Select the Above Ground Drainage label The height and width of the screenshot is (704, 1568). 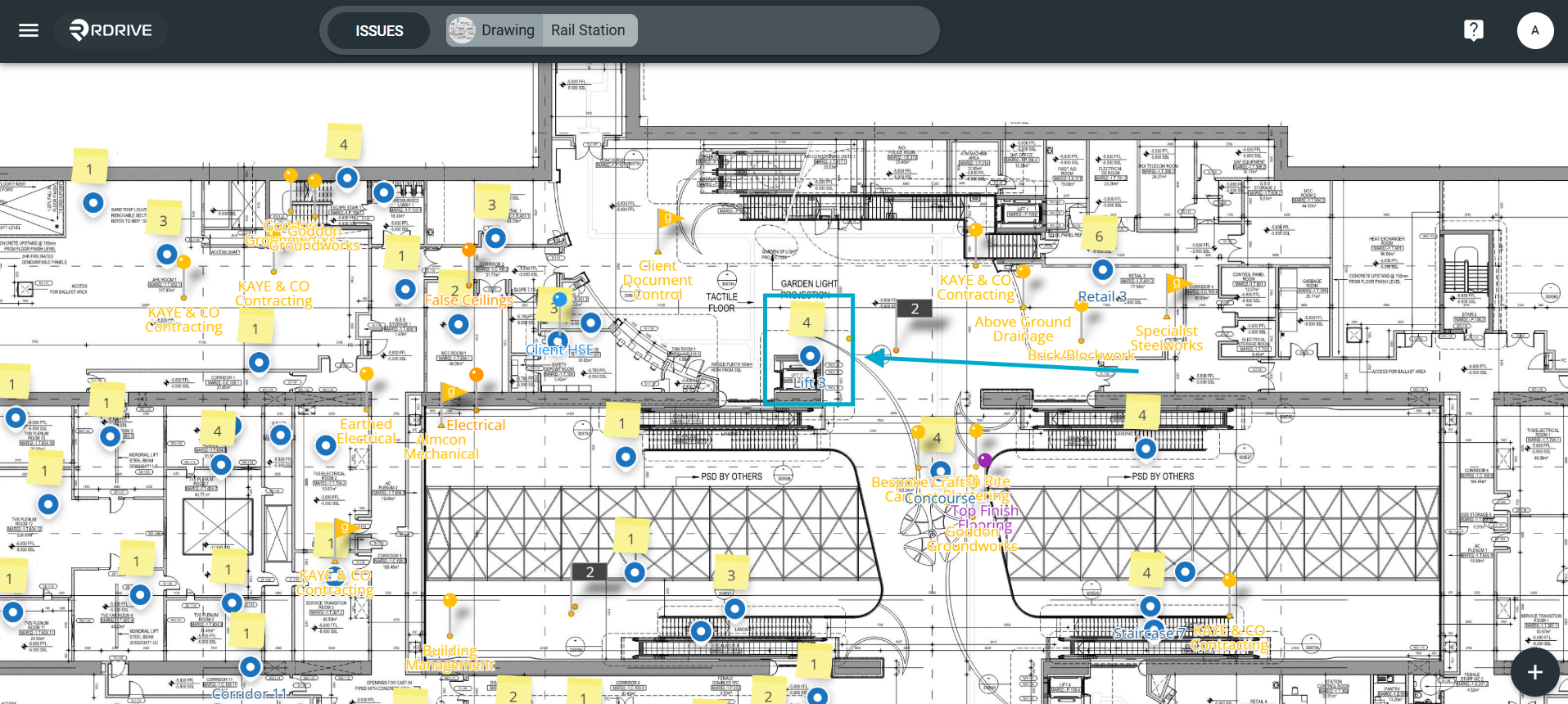click(1023, 329)
